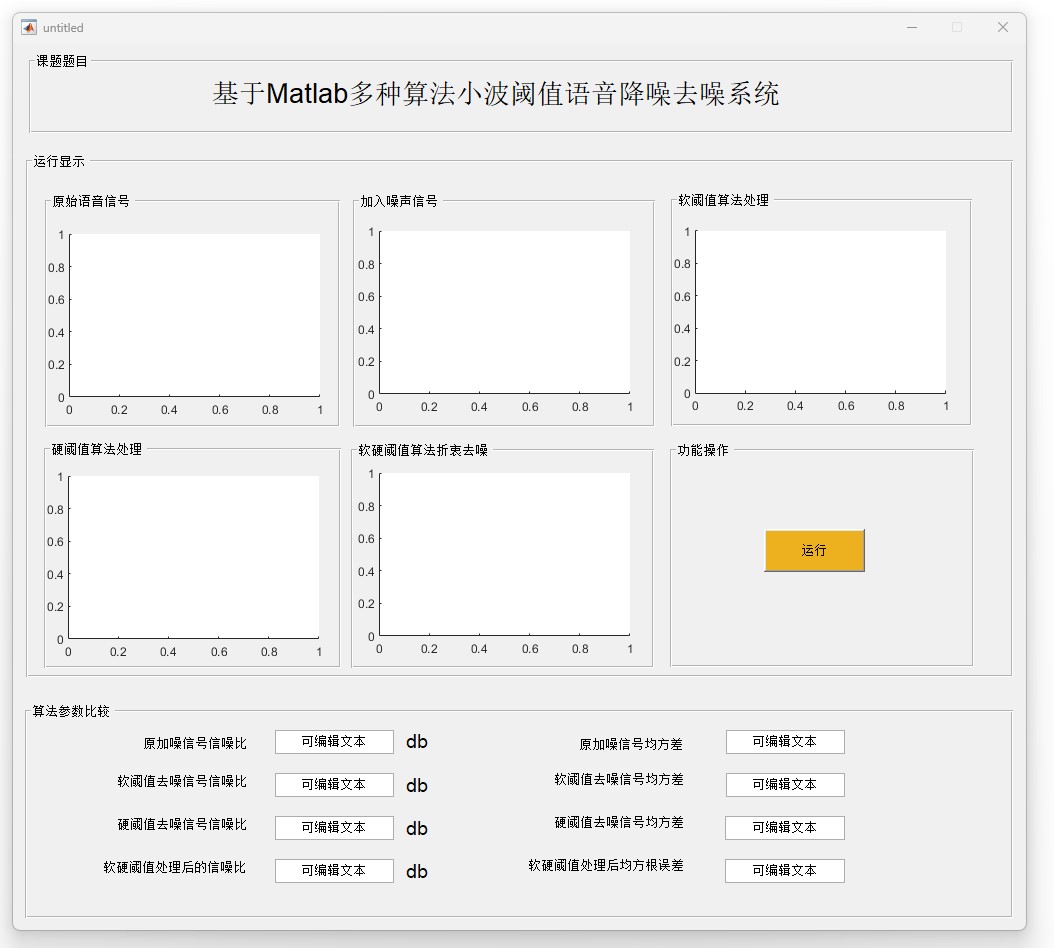This screenshot has width=1054, height=948.
Task: Click db unit beside 原加噪信号信噪比 field
Action: (x=417, y=742)
